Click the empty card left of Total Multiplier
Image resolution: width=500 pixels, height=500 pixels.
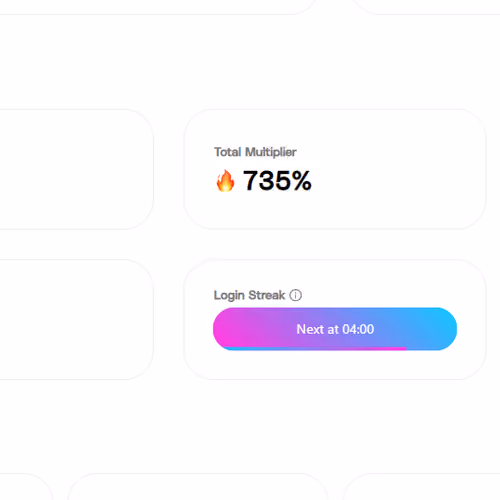76,169
